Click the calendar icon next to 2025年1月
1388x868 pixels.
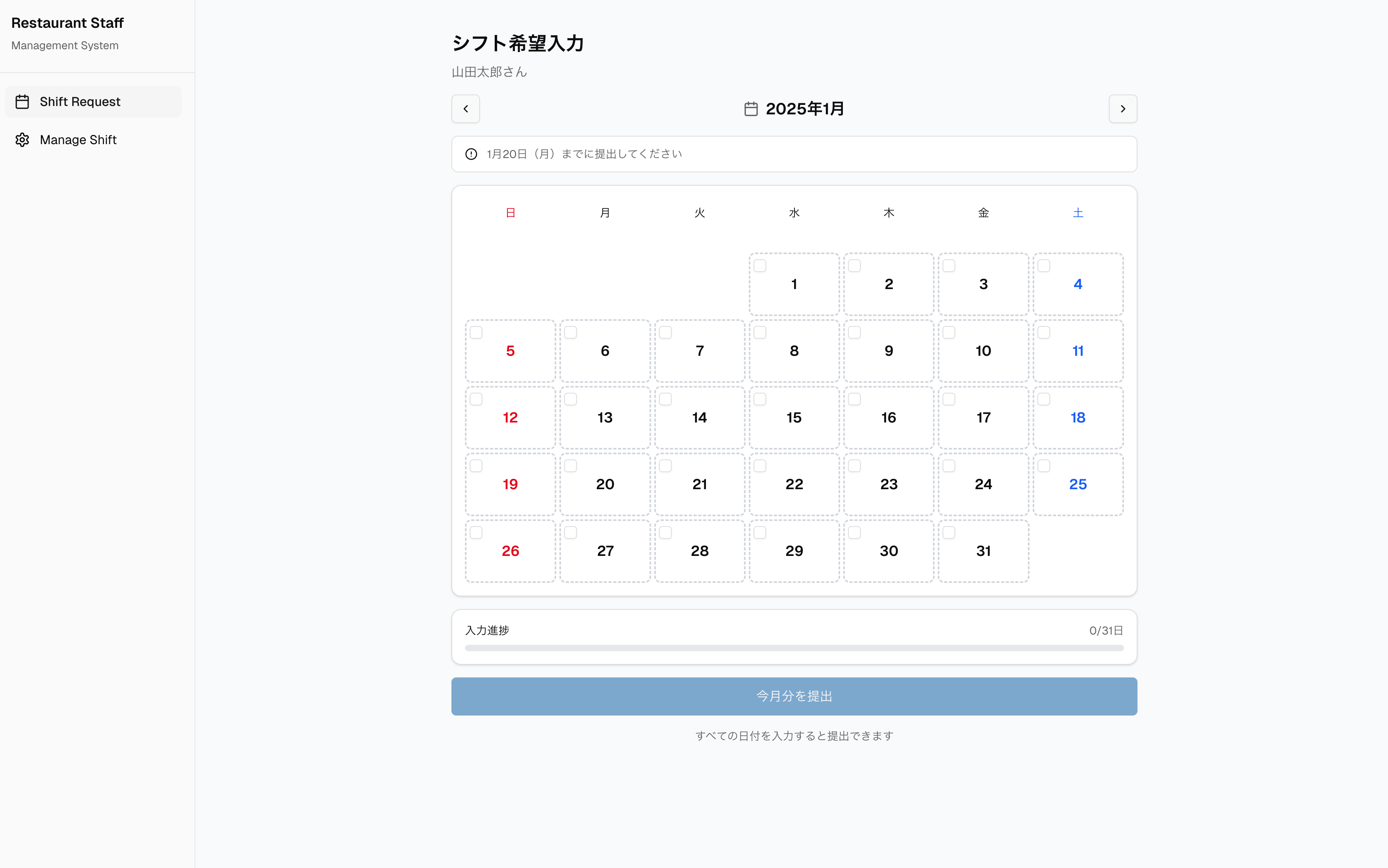pos(751,108)
